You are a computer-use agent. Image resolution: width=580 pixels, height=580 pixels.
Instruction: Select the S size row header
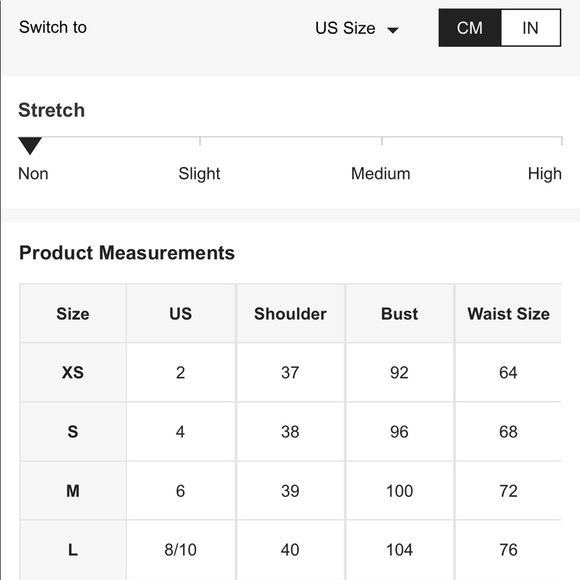(73, 431)
